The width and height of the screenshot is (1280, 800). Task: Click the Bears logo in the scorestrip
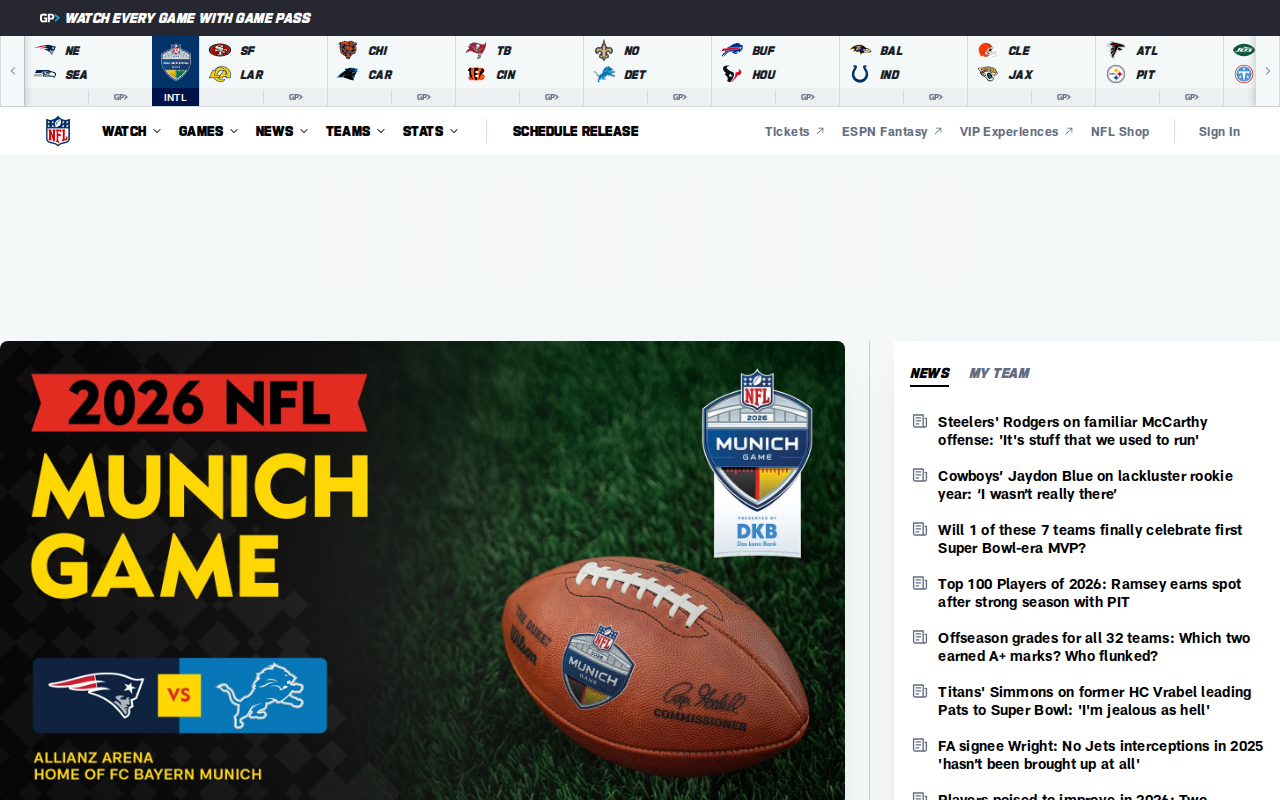tap(348, 50)
